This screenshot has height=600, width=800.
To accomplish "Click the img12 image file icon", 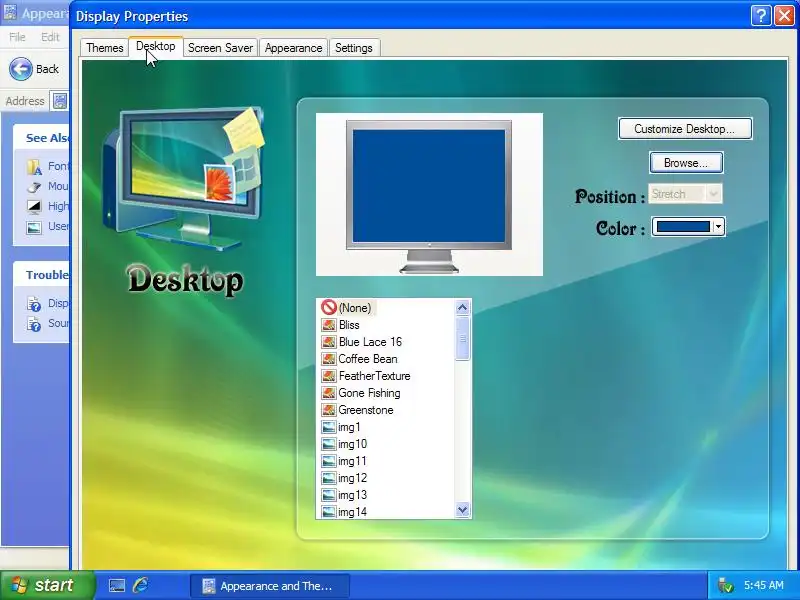I will [x=329, y=478].
